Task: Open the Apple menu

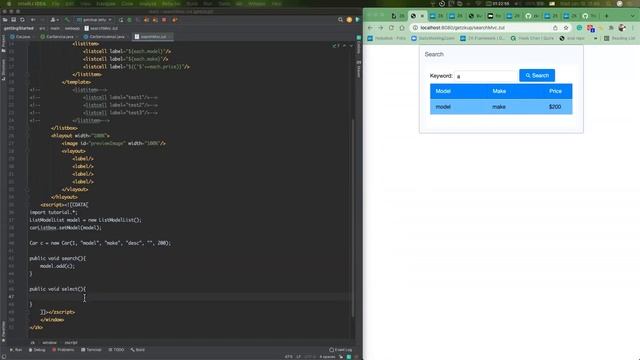Action: click(x=9, y=4)
